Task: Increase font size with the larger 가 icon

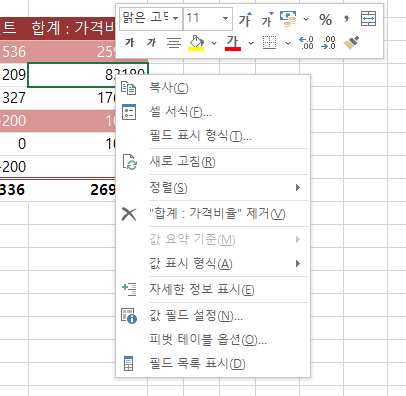Action: [x=245, y=19]
